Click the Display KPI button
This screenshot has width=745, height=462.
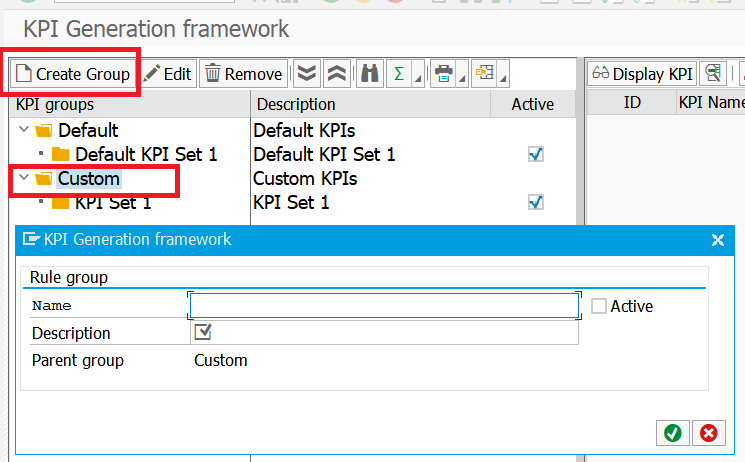(x=642, y=74)
